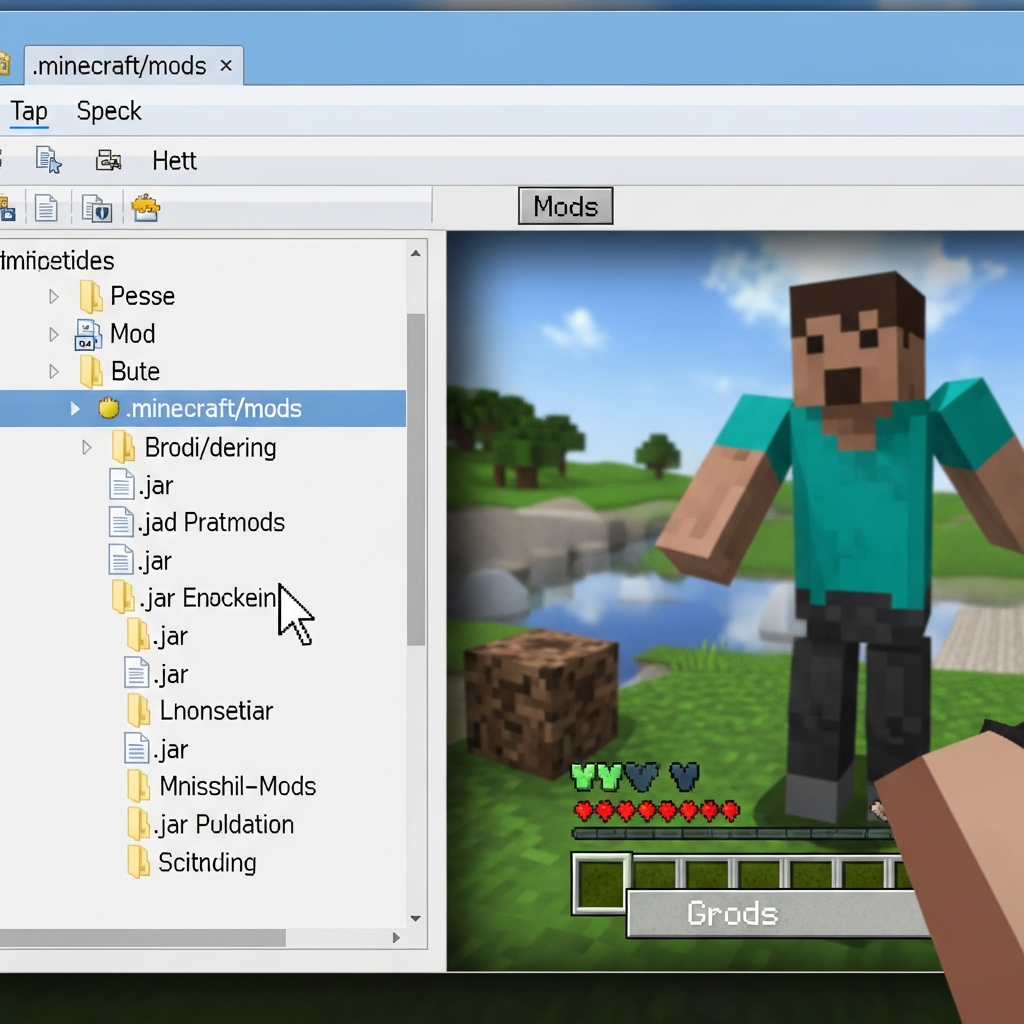Click the Mods button above the game preview

[x=565, y=206]
